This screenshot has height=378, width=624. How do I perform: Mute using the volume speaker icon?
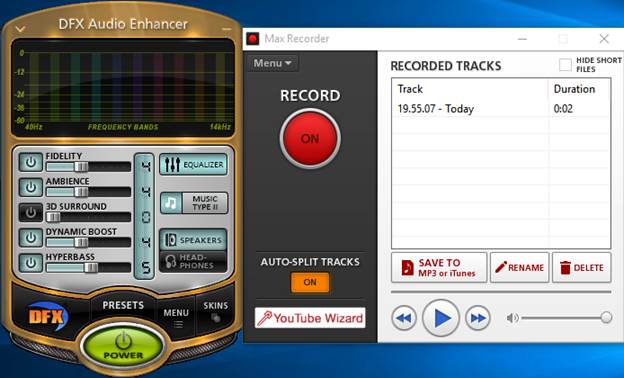[x=513, y=318]
